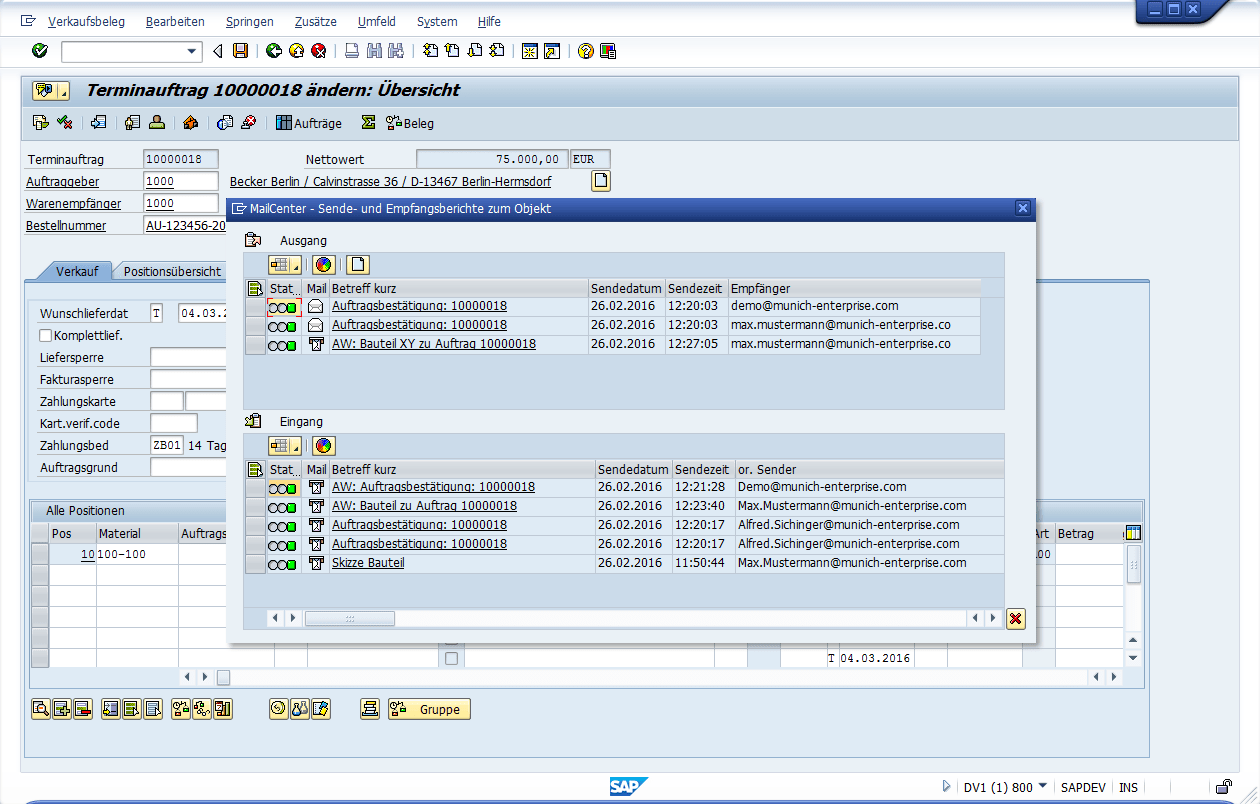Click the header partner person icon
This screenshot has height=804, width=1260.
[157, 123]
